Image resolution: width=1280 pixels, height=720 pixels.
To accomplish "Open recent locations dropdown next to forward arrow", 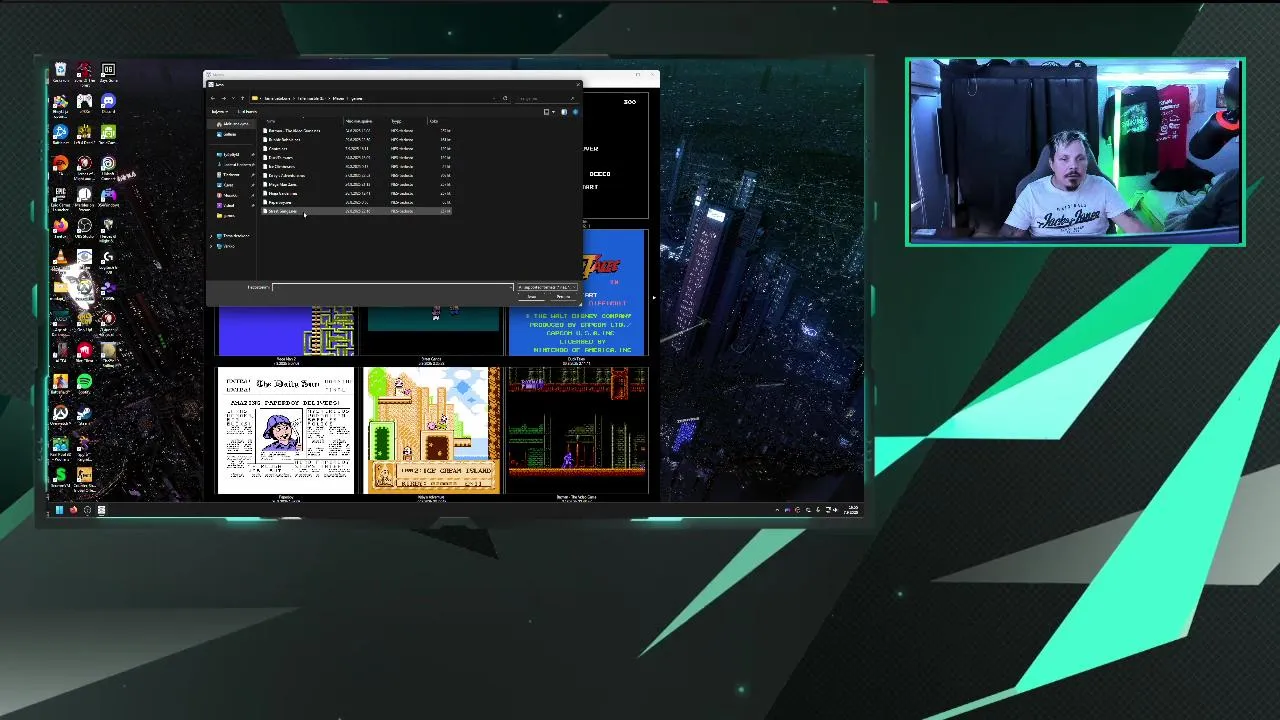I will (x=233, y=98).
